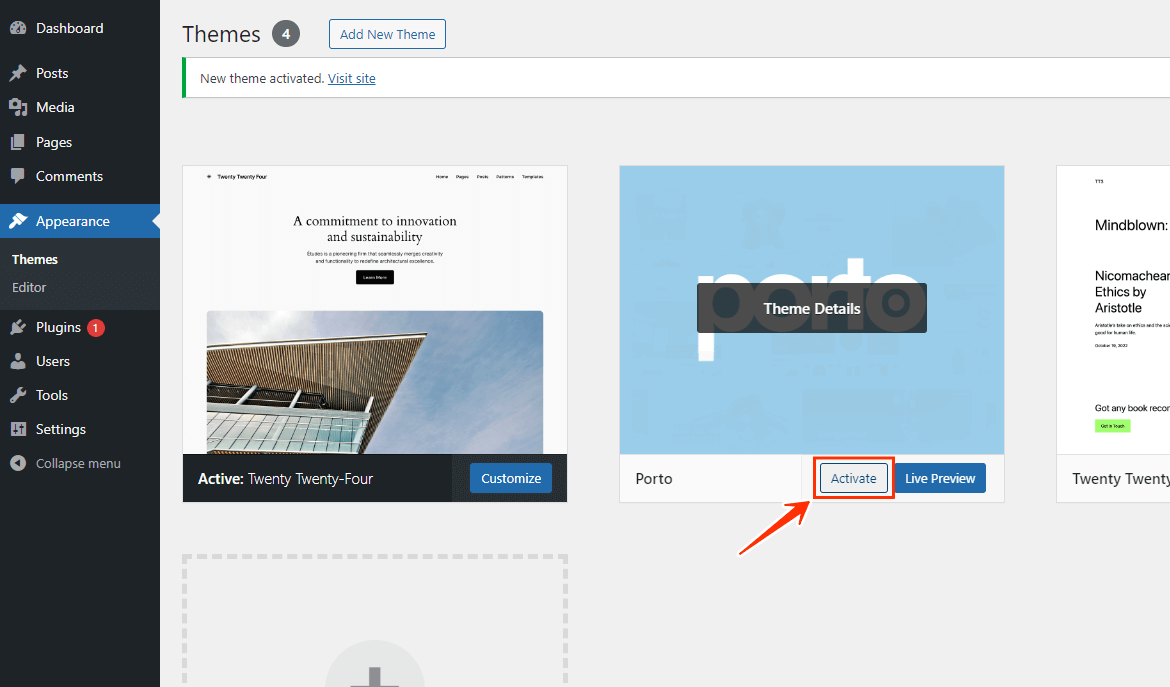Click the Porto theme name label
Screen dimensions: 1170x687
(x=654, y=479)
